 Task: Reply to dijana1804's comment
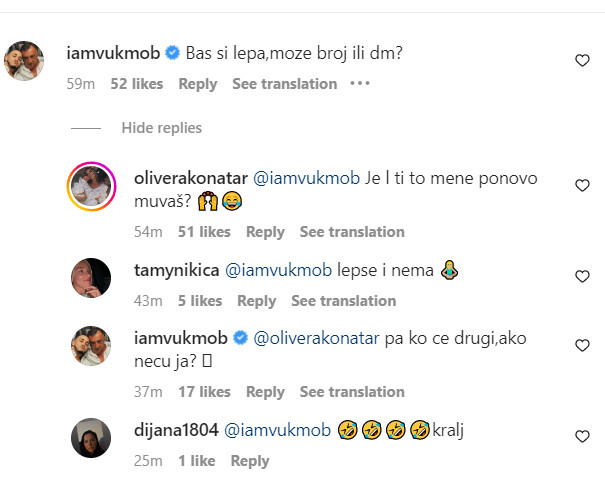point(250,461)
